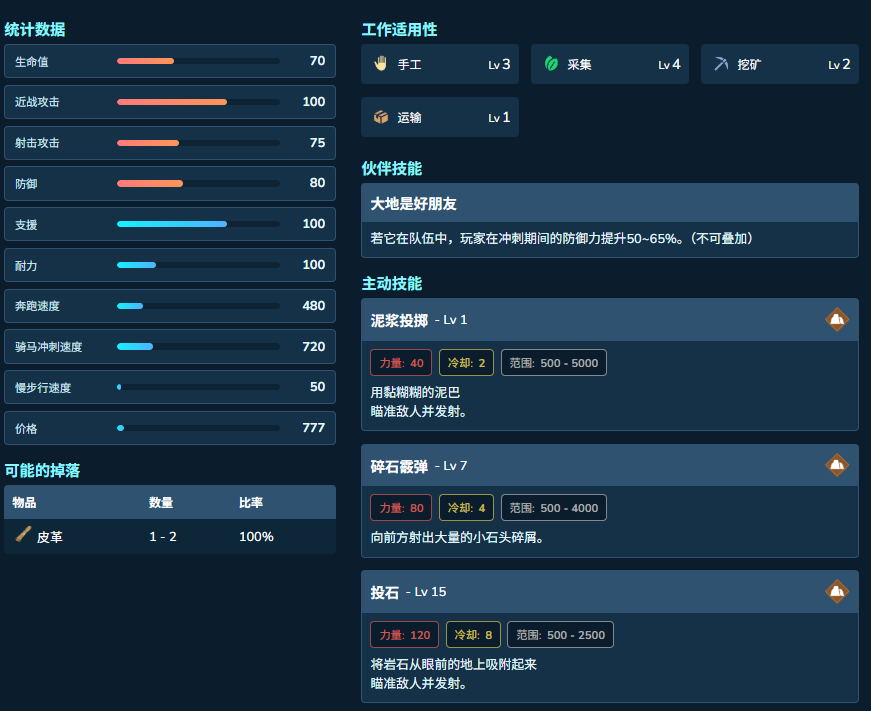Click the 冷却: 8 tag

[x=473, y=635]
